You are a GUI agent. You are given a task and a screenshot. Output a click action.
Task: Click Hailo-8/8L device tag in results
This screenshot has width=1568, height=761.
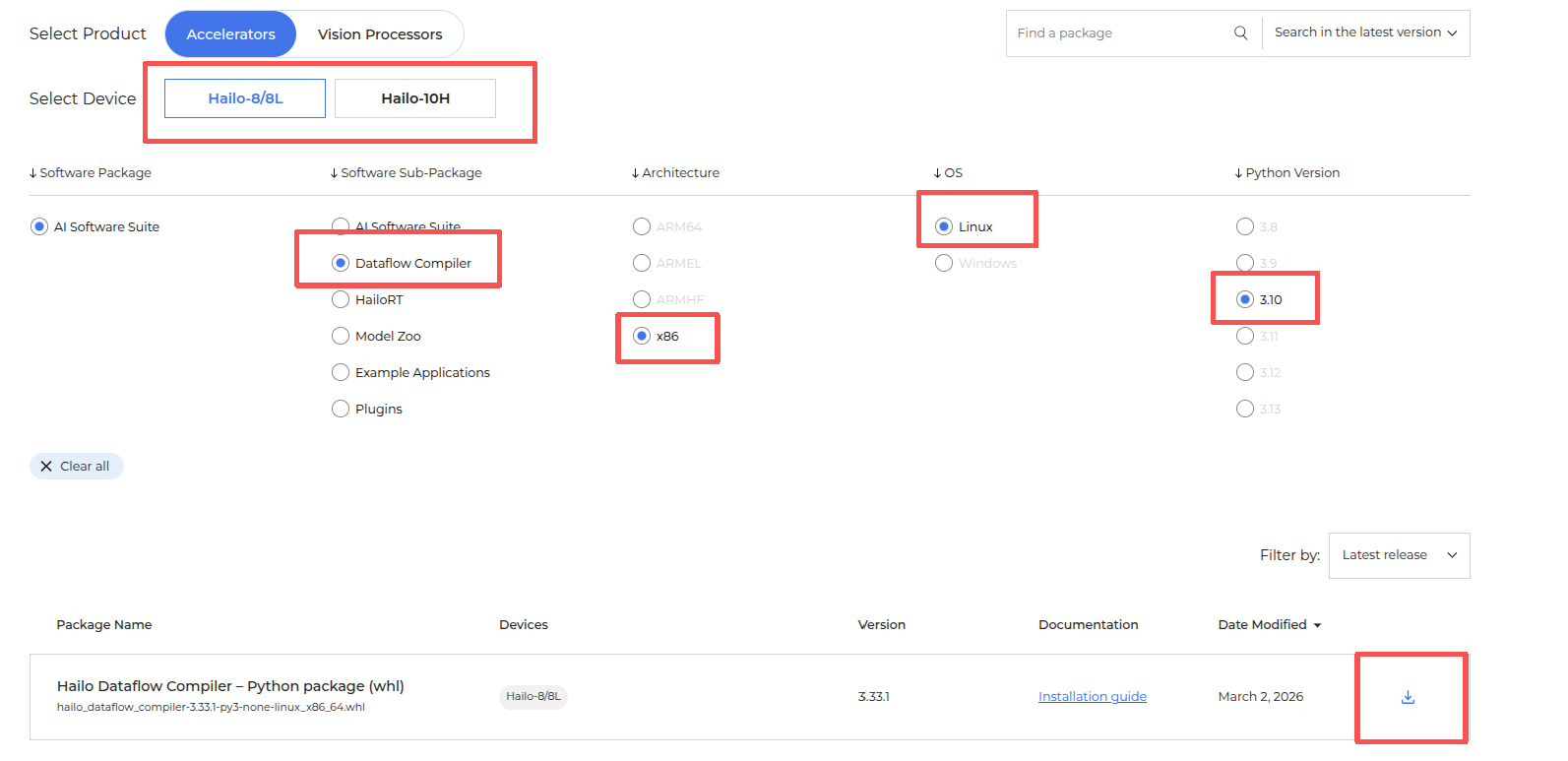533,697
